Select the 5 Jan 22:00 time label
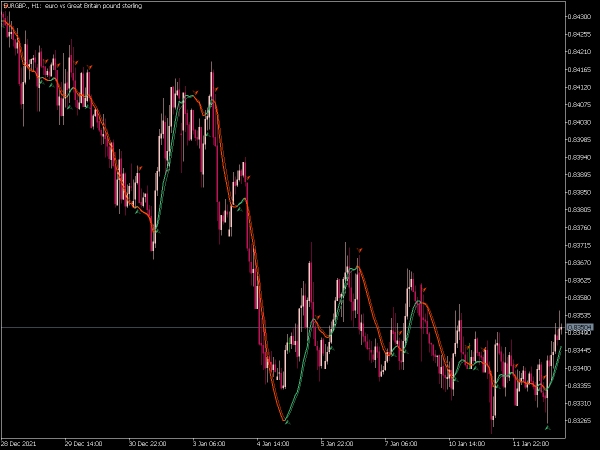Viewport: 600px width, 450px height. point(337,443)
